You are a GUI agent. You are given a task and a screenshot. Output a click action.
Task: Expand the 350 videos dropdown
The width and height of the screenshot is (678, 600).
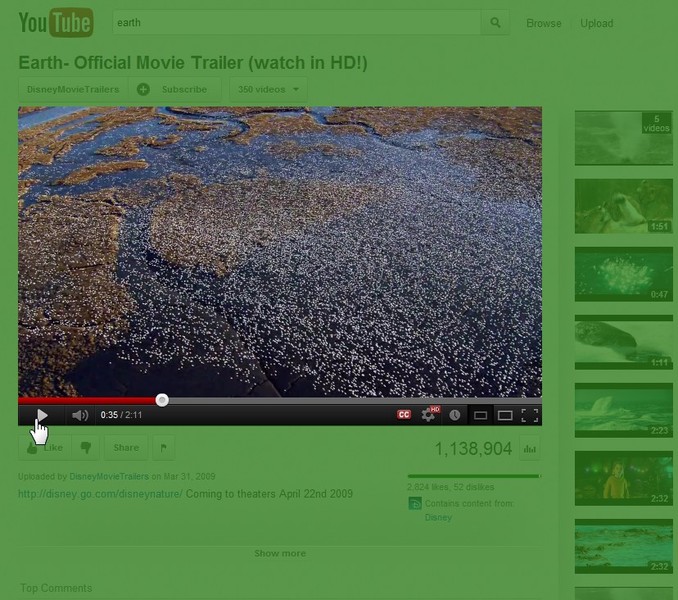pyautogui.click(x=268, y=89)
